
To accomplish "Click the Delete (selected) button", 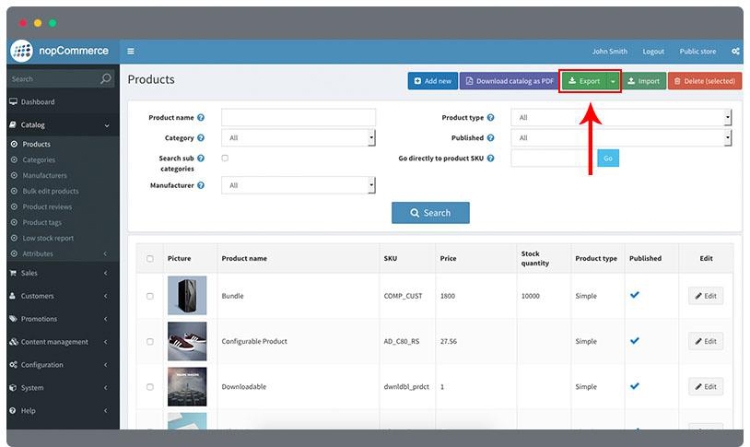I will point(705,81).
